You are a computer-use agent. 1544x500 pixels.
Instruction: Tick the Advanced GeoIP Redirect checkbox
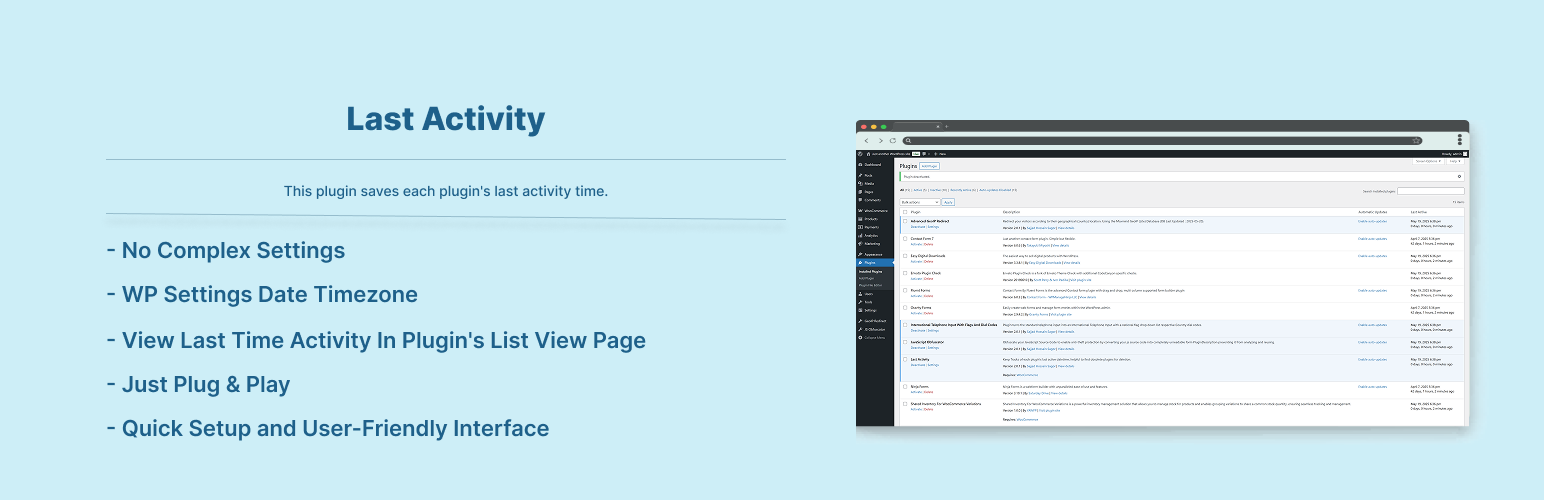click(x=905, y=221)
